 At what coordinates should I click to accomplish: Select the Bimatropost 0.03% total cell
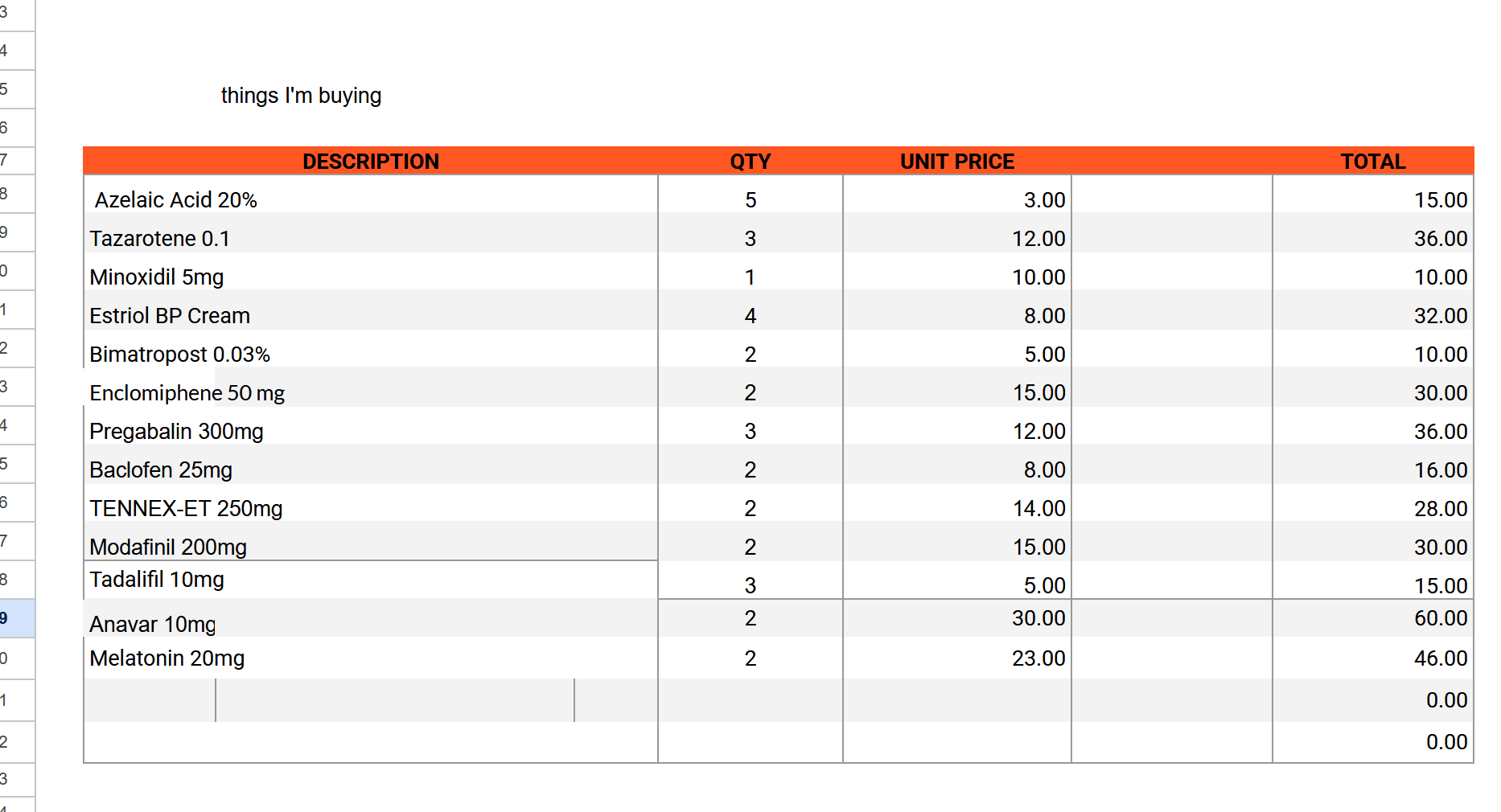[x=1373, y=354]
